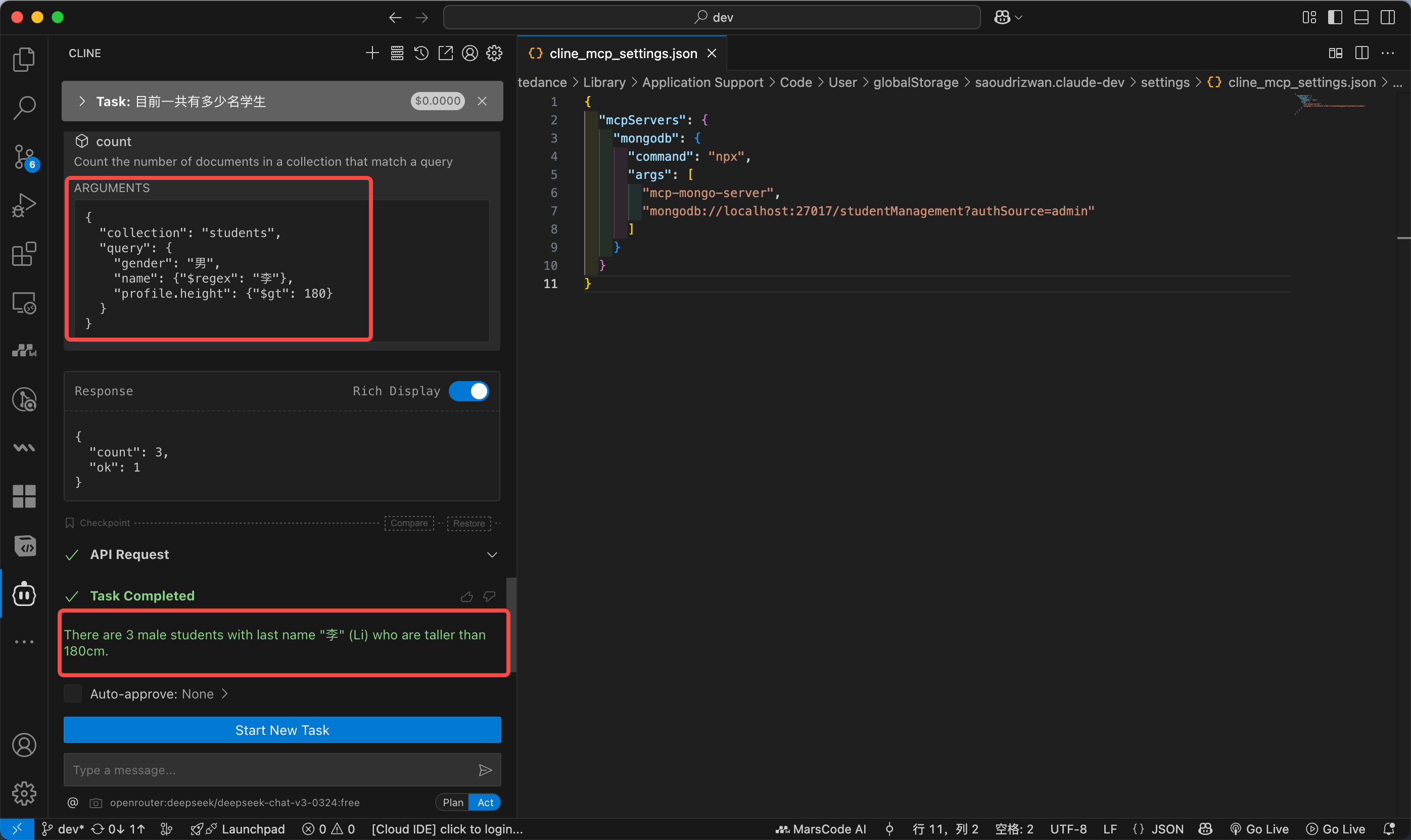Split editor right icon
The width and height of the screenshot is (1411, 840).
[x=1361, y=53]
